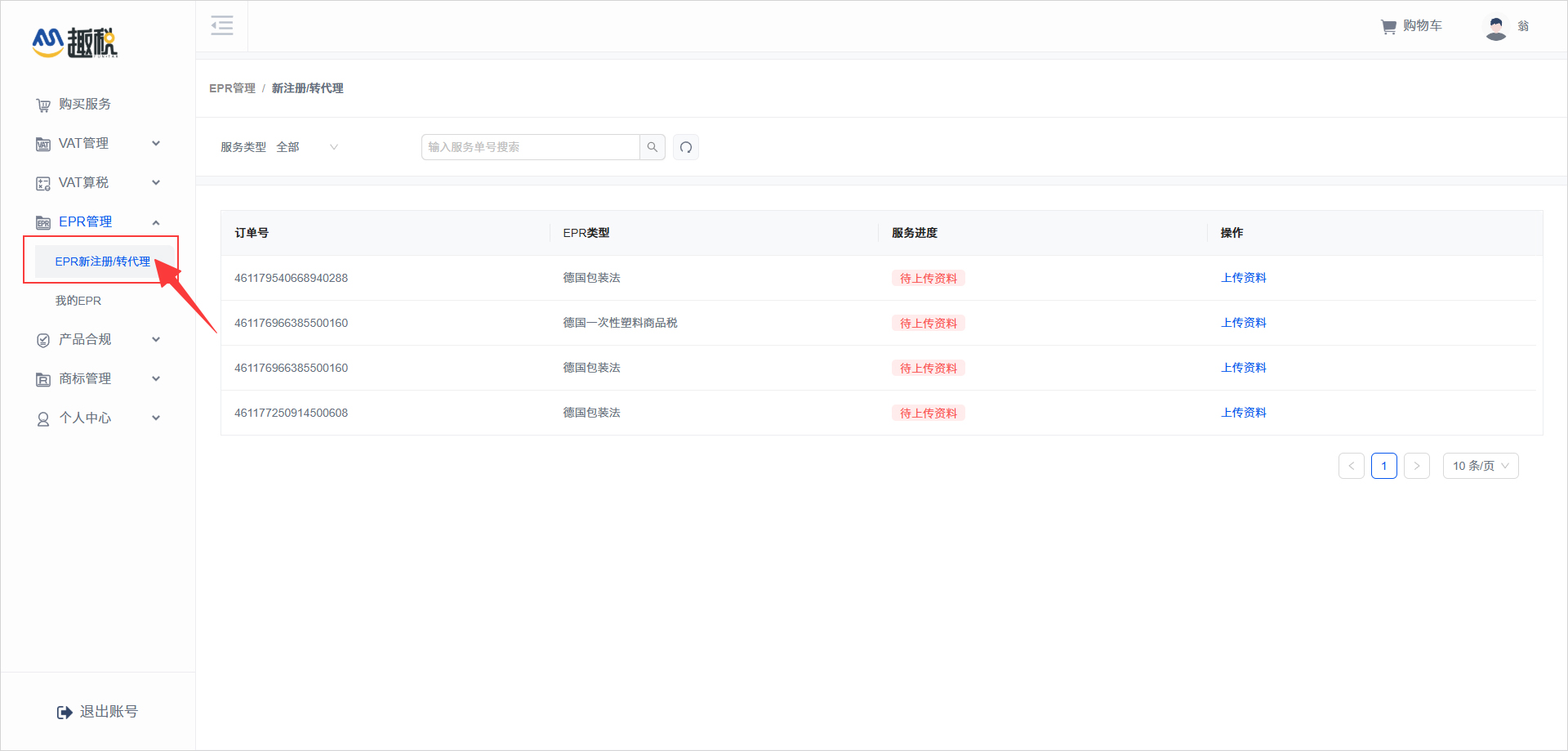Open the user avatar profile

pyautogui.click(x=1495, y=28)
